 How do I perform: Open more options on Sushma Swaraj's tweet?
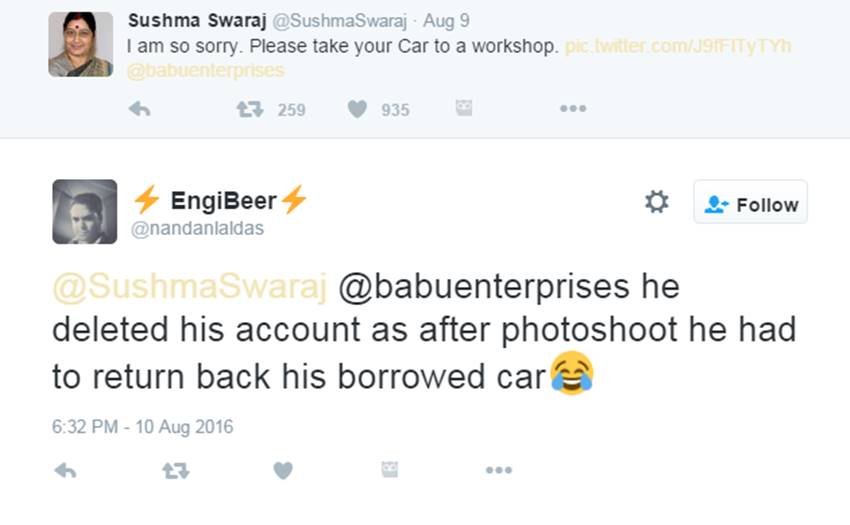tap(573, 109)
